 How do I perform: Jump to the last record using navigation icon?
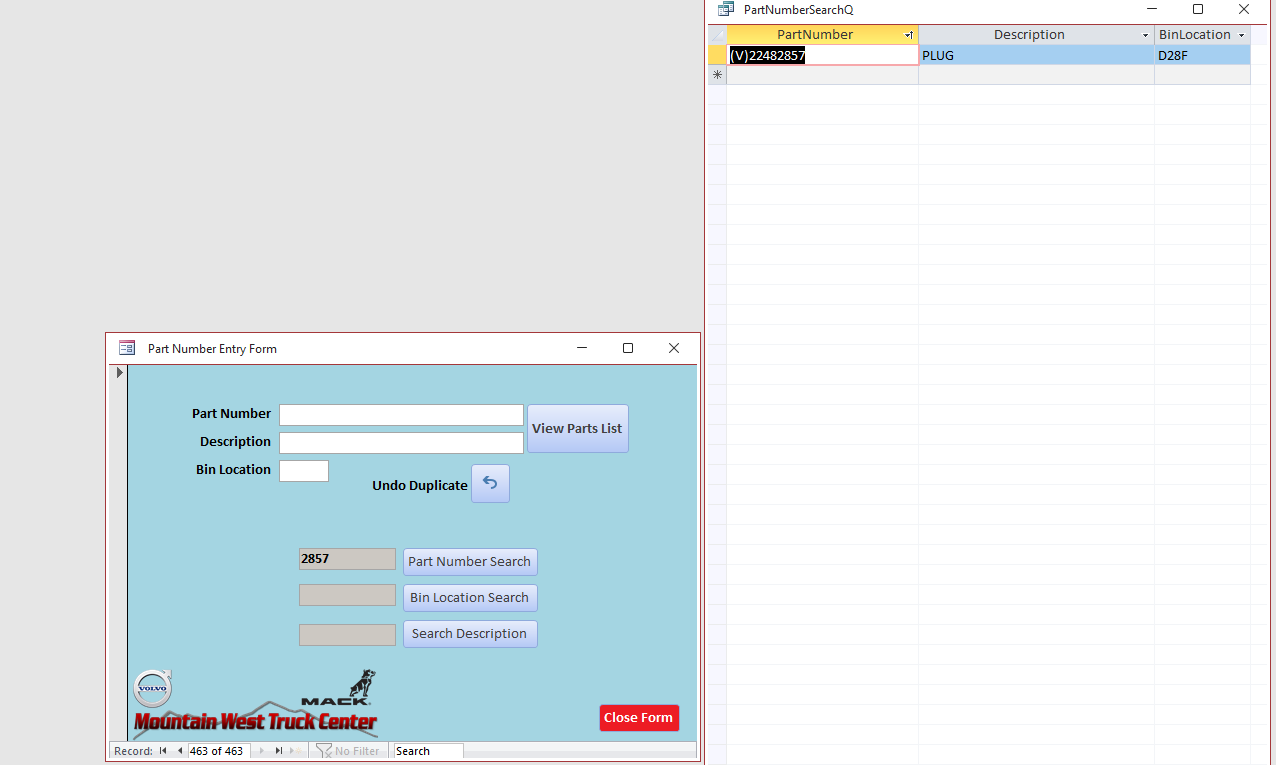click(x=281, y=750)
